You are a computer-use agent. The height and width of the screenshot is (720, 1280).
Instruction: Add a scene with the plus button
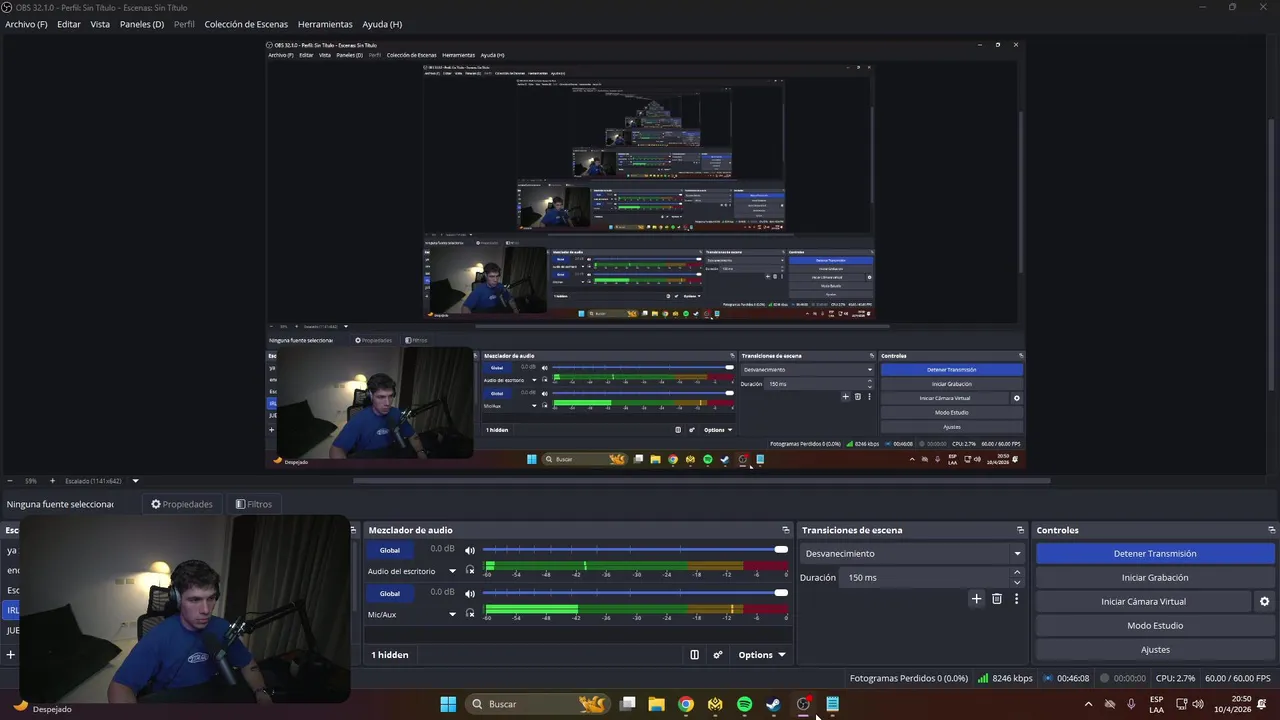click(10, 655)
